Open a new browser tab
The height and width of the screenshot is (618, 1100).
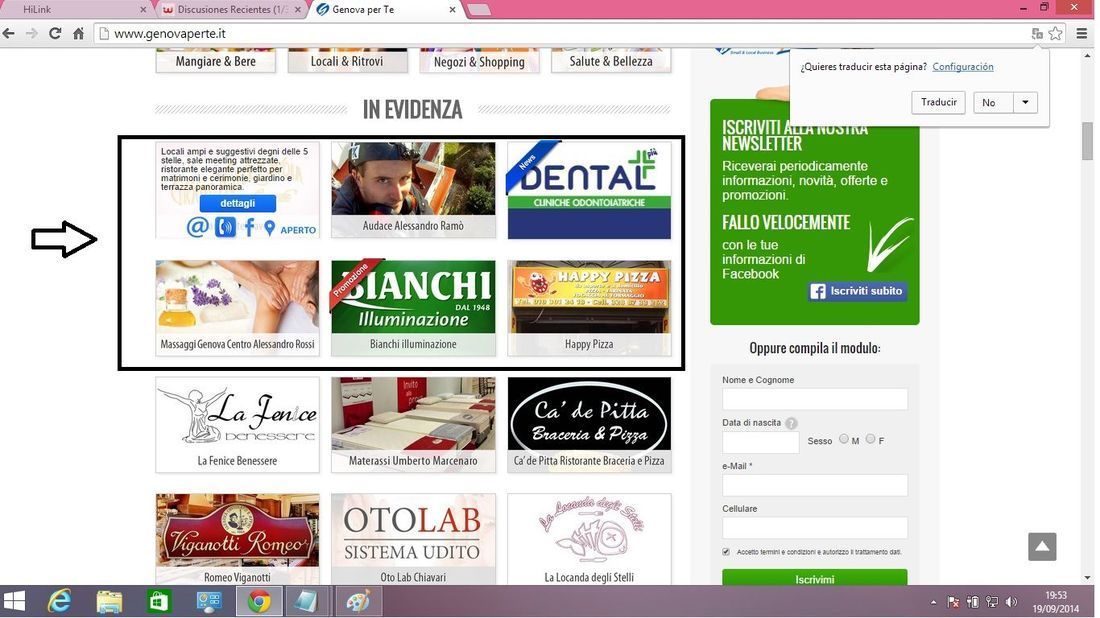point(479,9)
